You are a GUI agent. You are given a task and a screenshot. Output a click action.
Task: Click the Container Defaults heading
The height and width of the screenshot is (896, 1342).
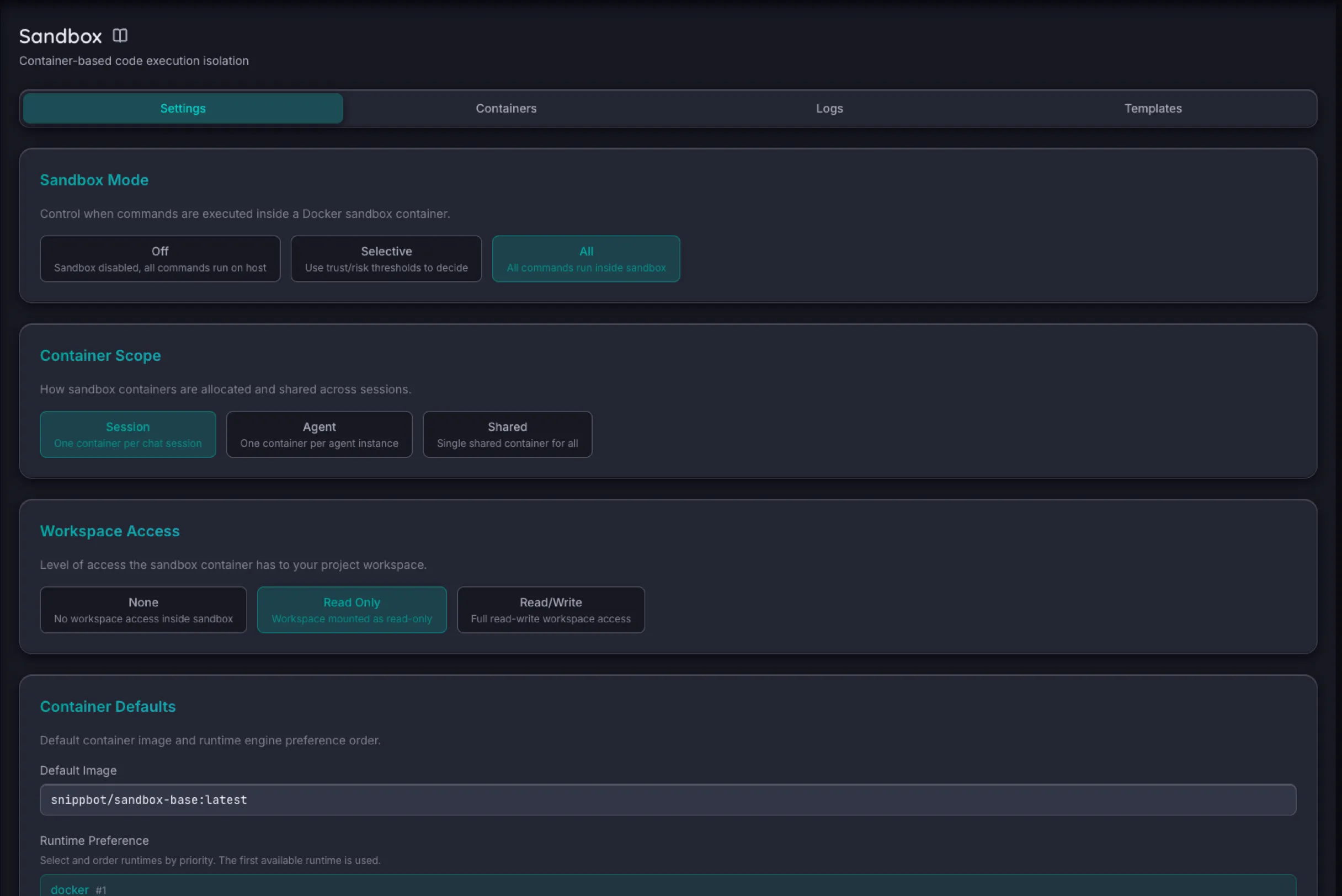(x=108, y=706)
